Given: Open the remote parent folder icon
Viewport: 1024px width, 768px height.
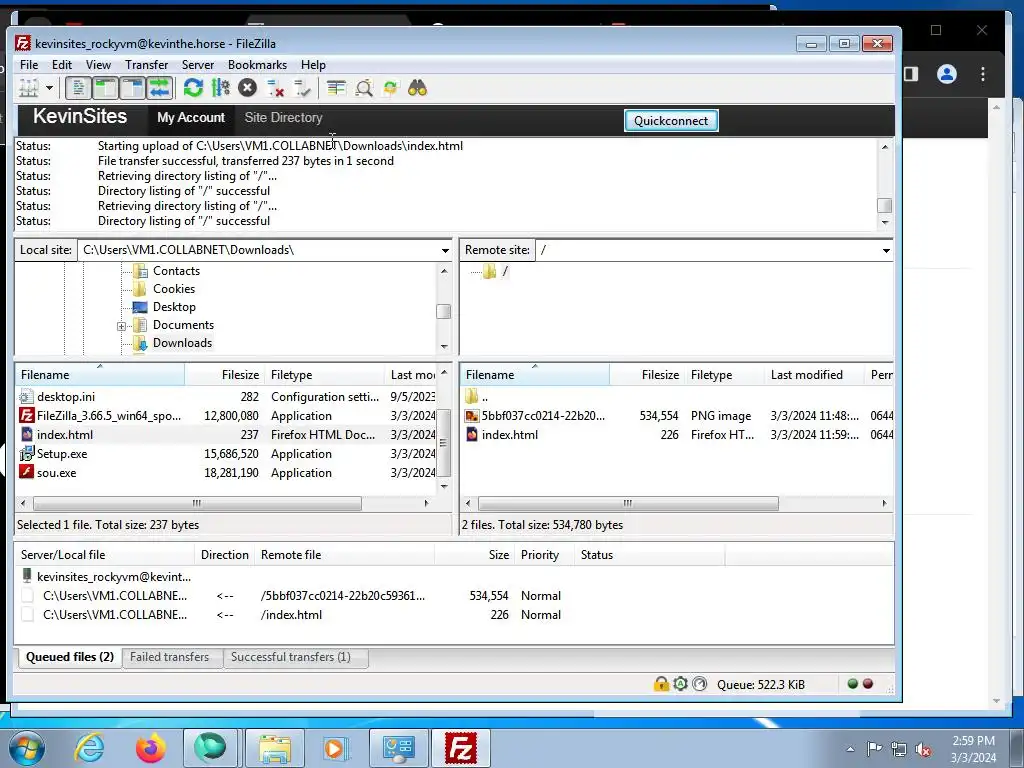Looking at the screenshot, I should (472, 396).
